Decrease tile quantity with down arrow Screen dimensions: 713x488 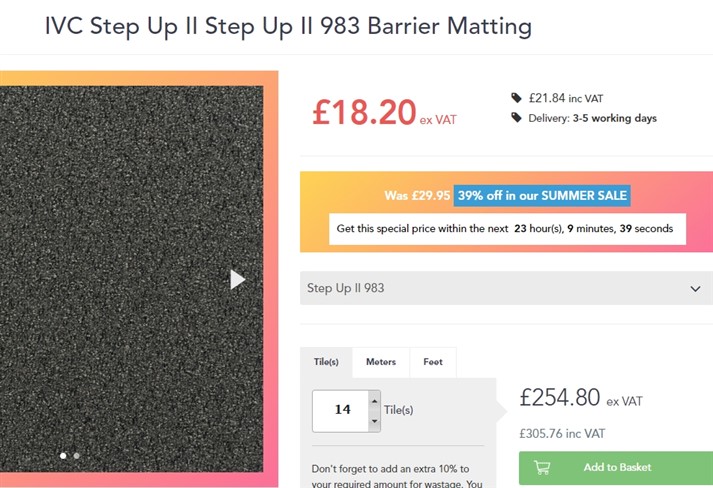[375, 421]
